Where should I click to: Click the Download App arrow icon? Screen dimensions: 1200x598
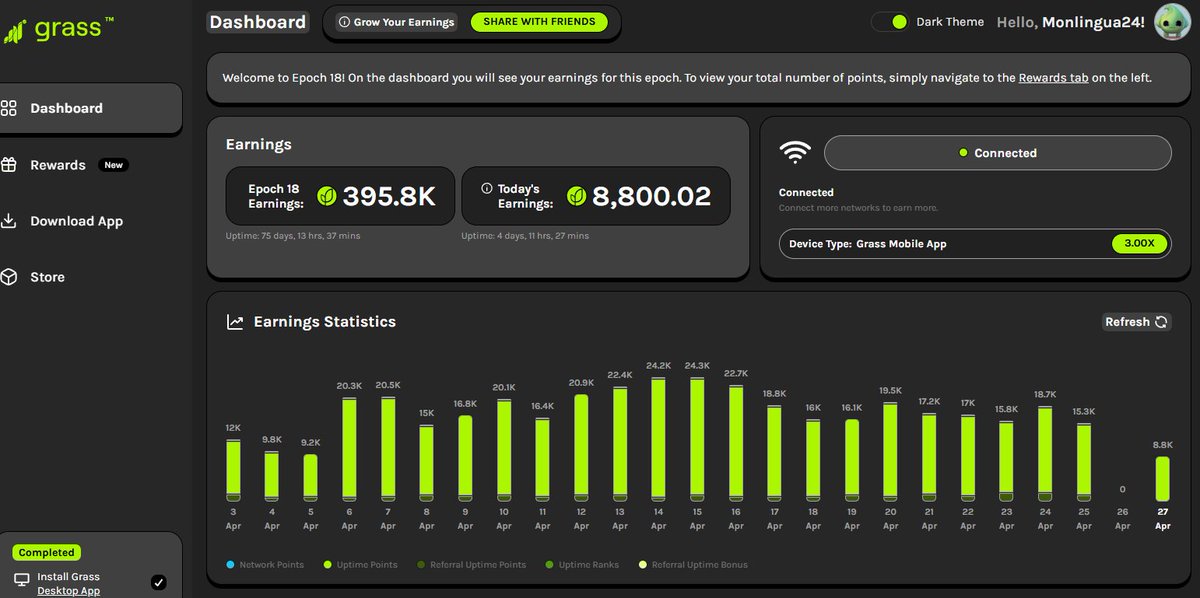pos(8,221)
